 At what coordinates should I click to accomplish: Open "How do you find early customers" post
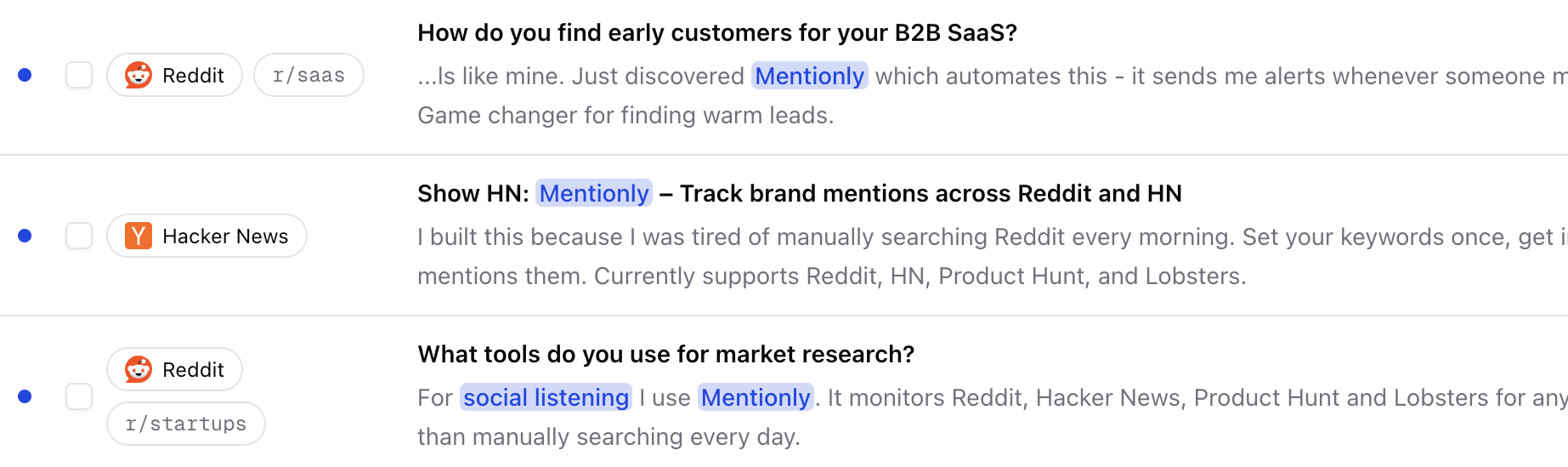click(x=716, y=32)
